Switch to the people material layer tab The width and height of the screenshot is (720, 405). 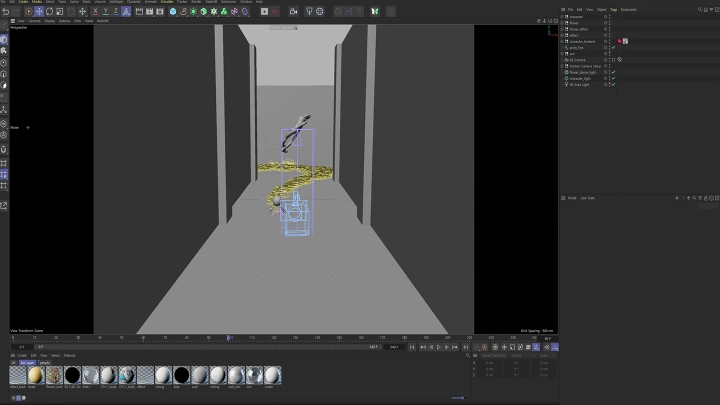[x=45, y=363]
